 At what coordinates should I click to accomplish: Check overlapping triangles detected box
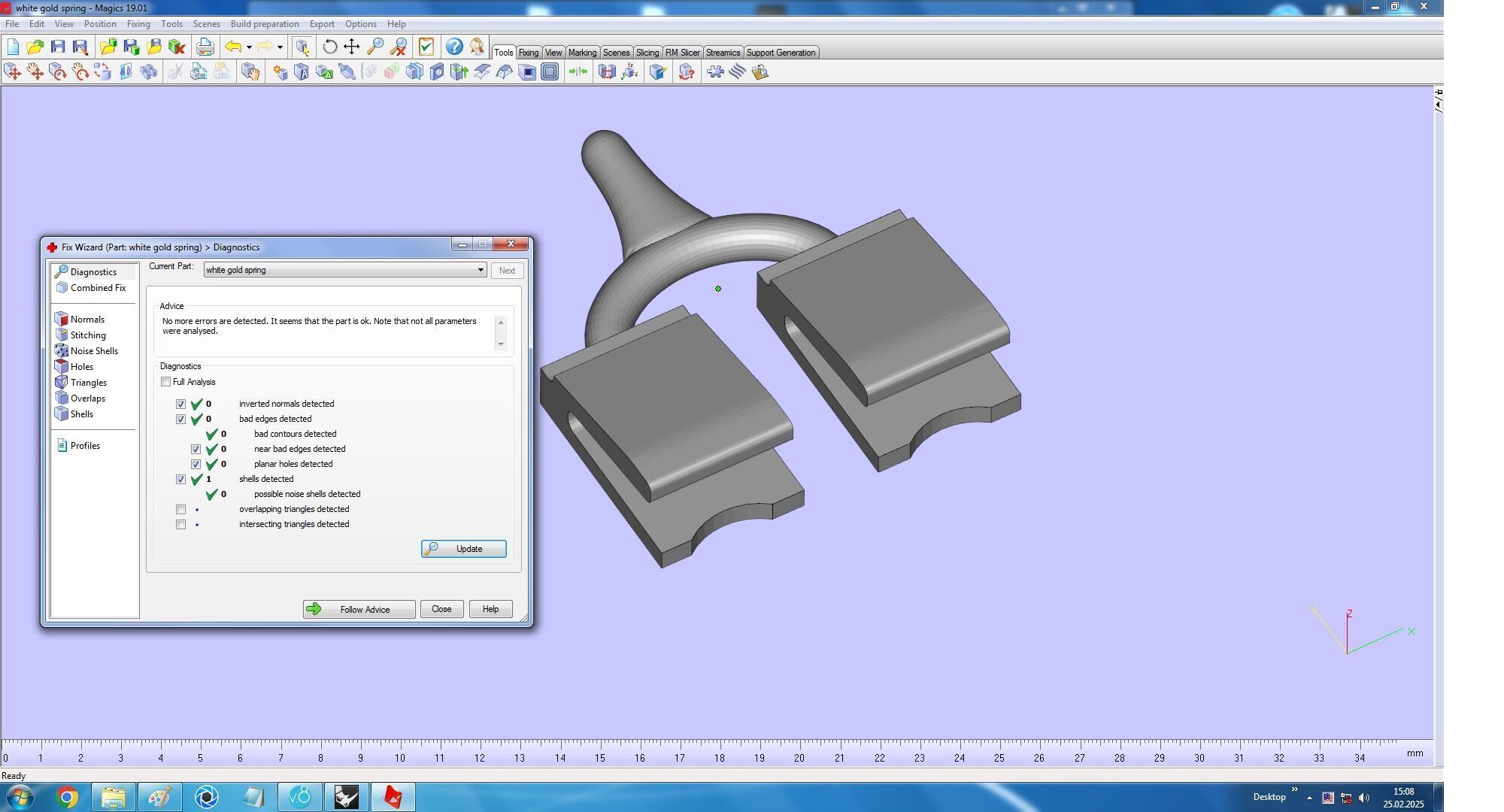[180, 510]
